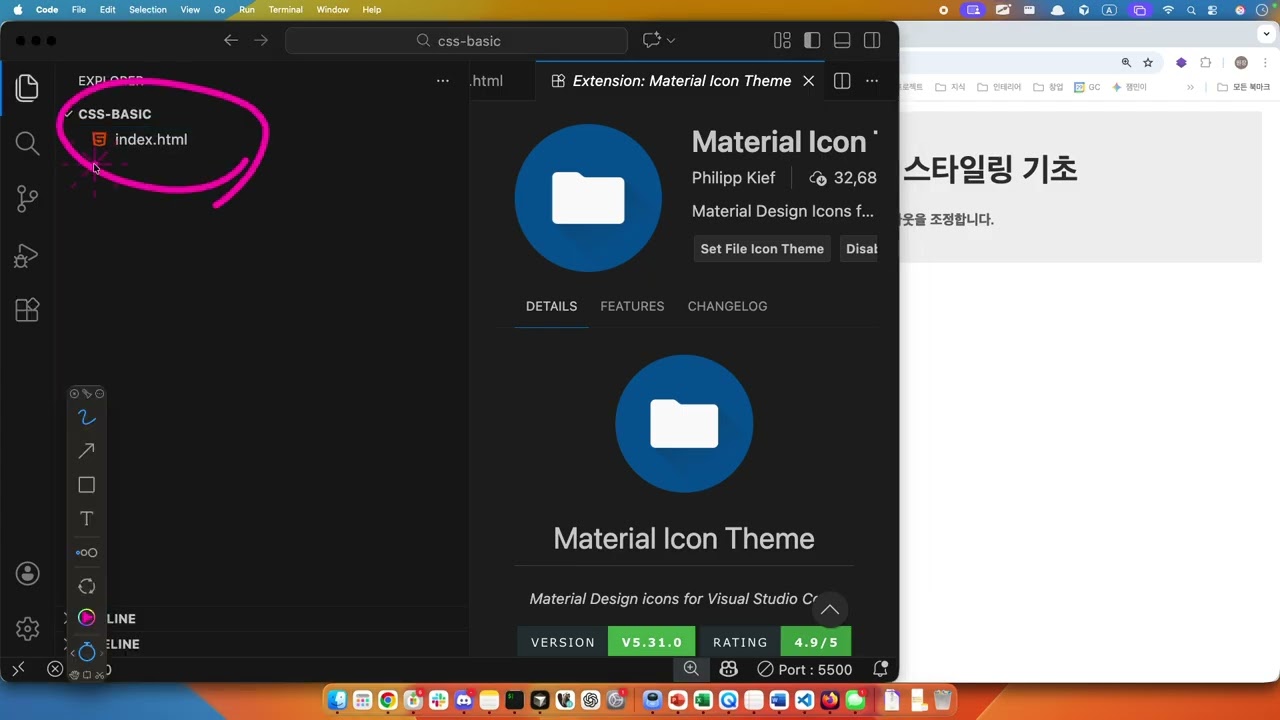1280x720 pixels.
Task: Select the freehand pen drawing tool
Action: (x=87, y=417)
